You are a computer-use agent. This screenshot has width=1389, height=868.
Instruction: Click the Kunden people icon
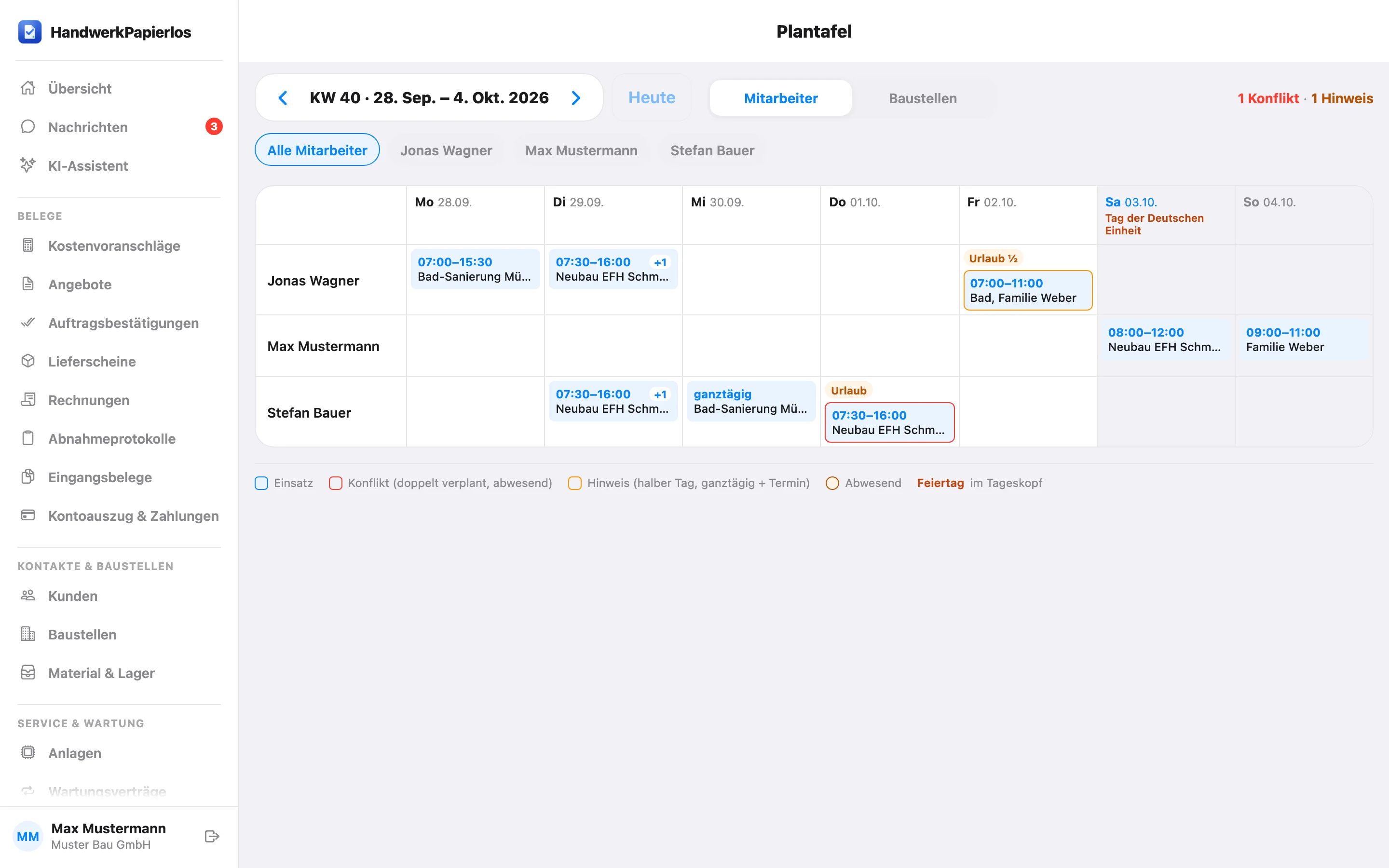point(28,596)
